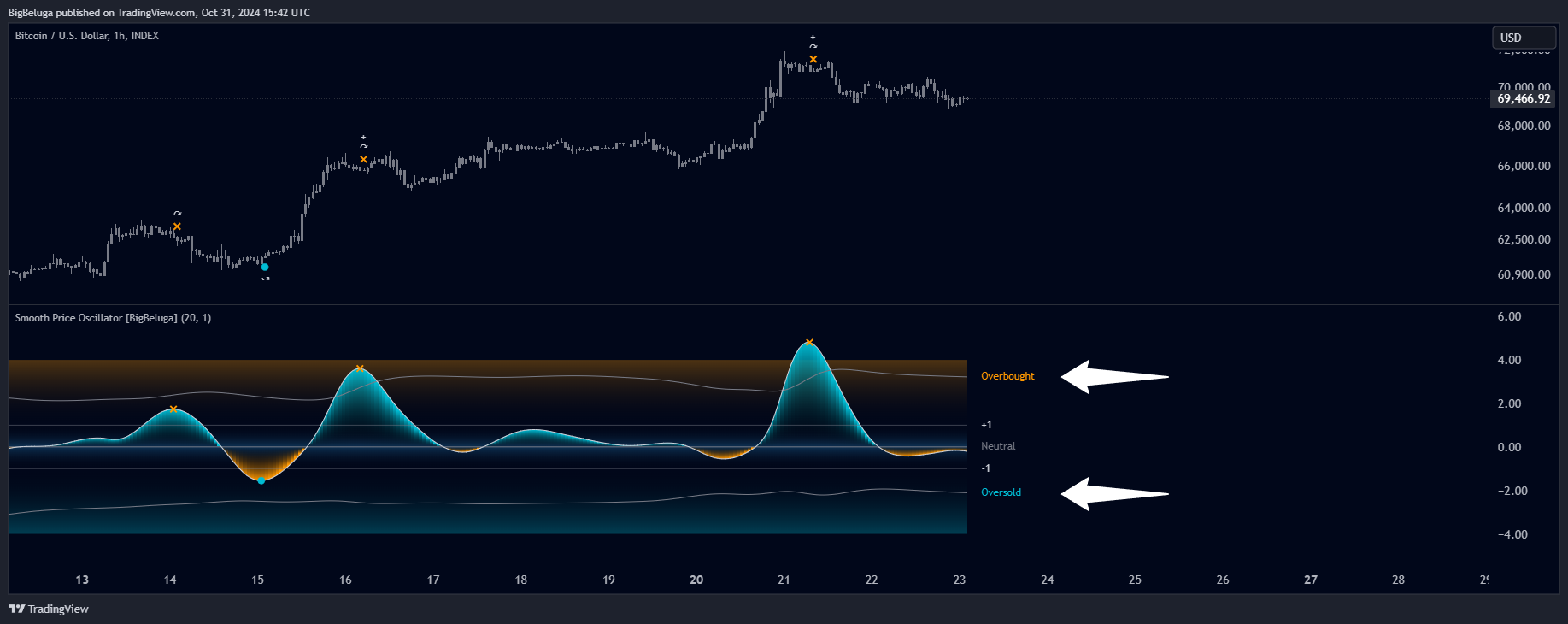Click the 4.00 oscillator scale label
The height and width of the screenshot is (624, 1568).
[1509, 360]
